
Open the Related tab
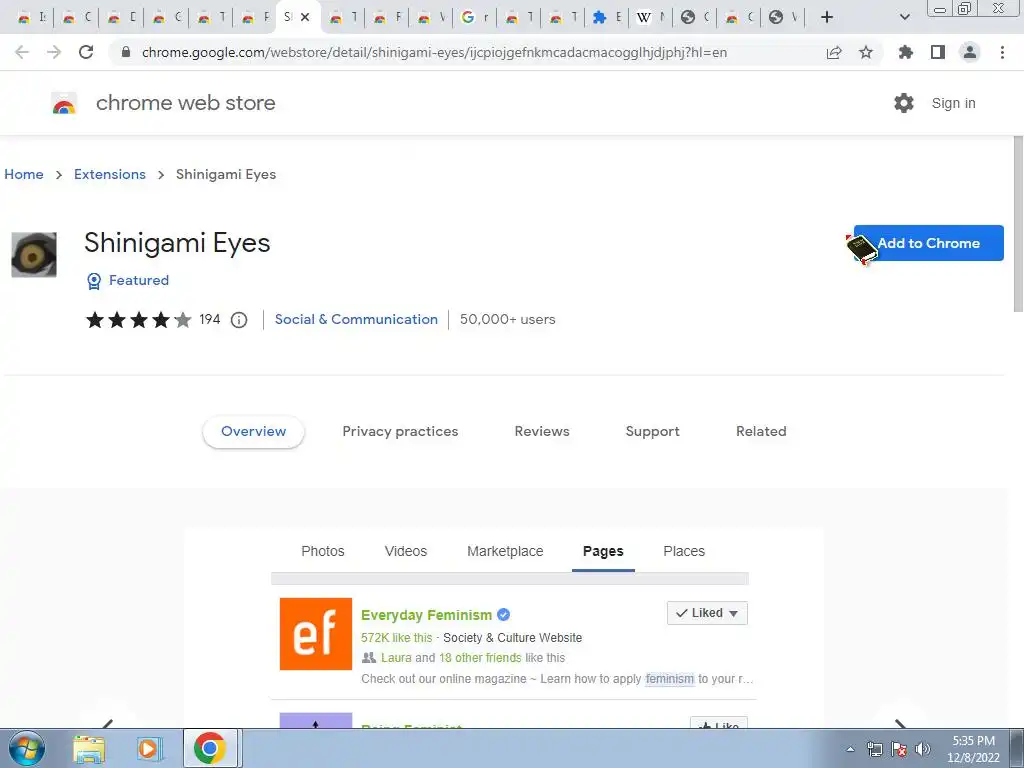coord(761,432)
